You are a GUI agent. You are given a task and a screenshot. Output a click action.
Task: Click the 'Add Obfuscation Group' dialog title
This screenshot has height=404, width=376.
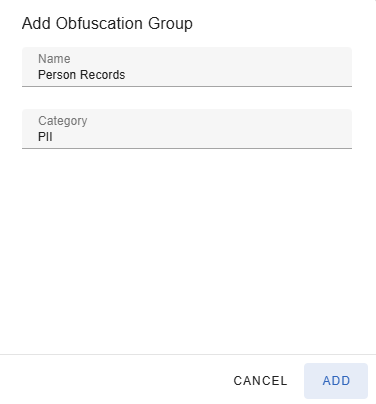coord(107,24)
